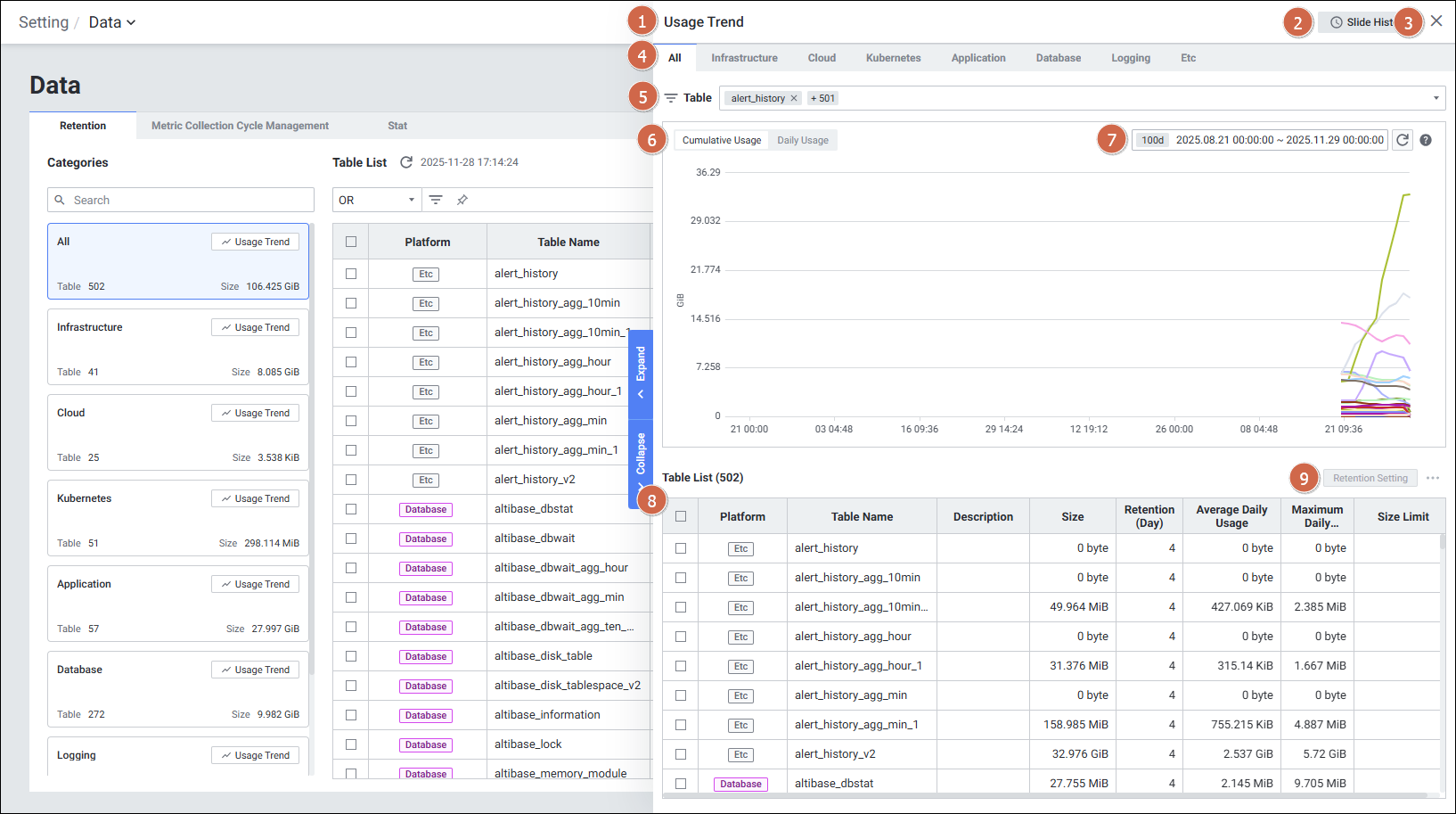Switch to the Kubernetes tab
Viewport: 1456px width, 814px height.
(x=893, y=58)
